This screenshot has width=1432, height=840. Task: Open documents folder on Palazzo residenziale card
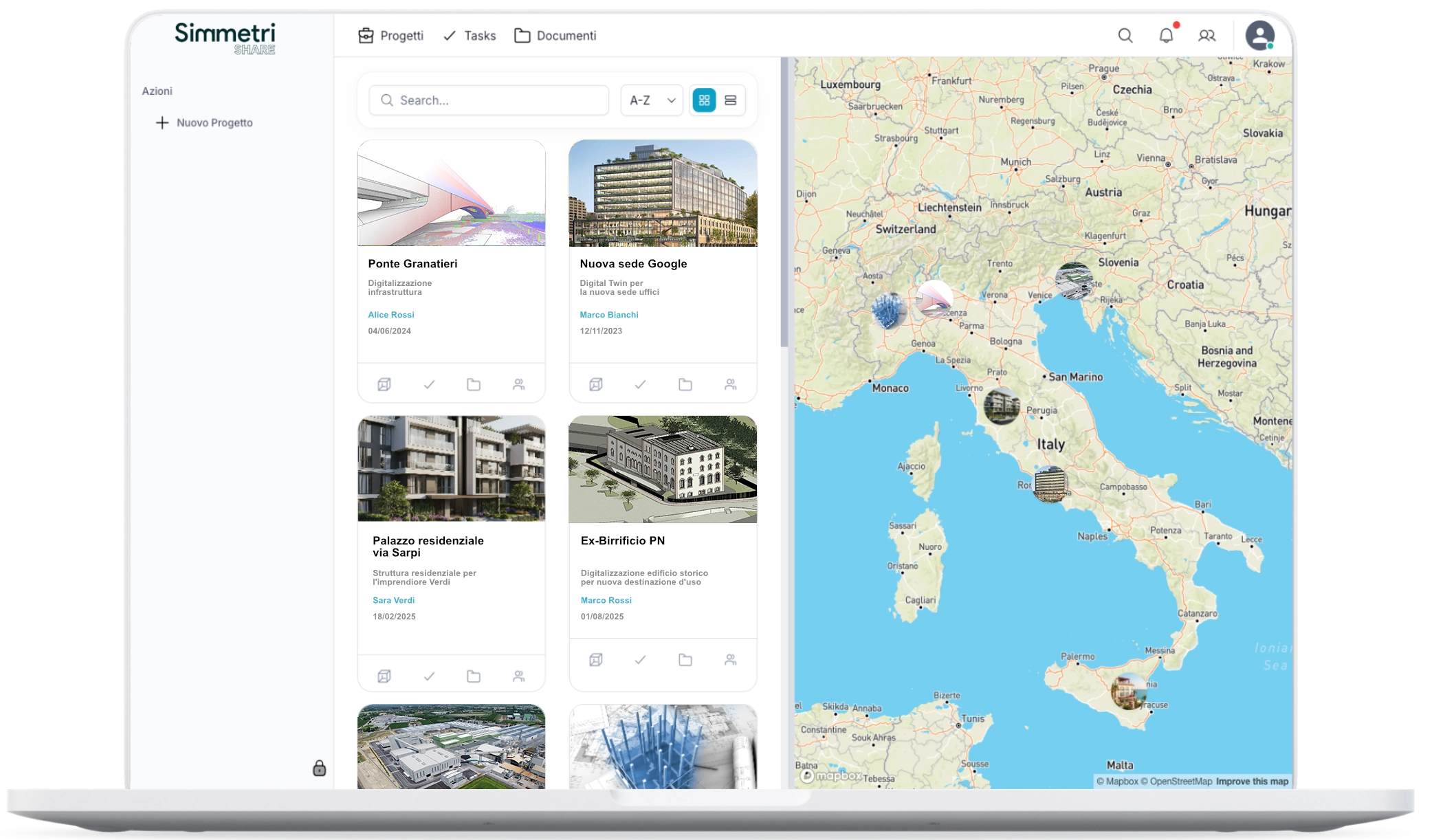(x=474, y=676)
